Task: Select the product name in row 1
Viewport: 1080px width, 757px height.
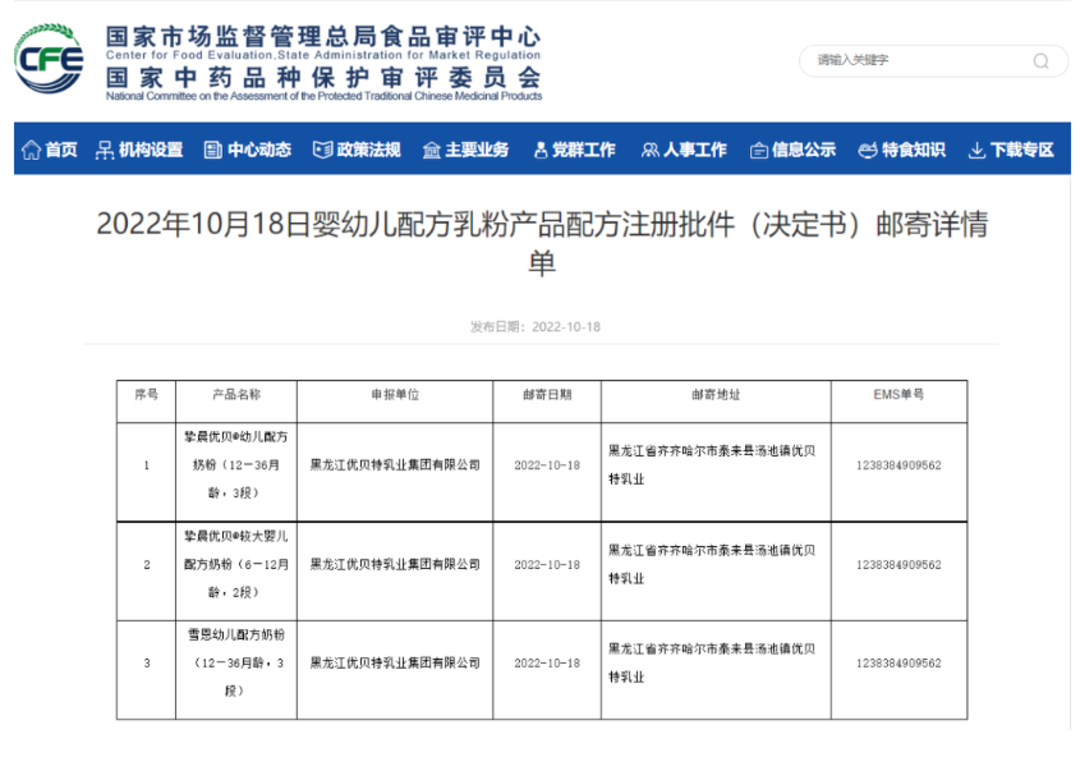Action: (x=236, y=465)
